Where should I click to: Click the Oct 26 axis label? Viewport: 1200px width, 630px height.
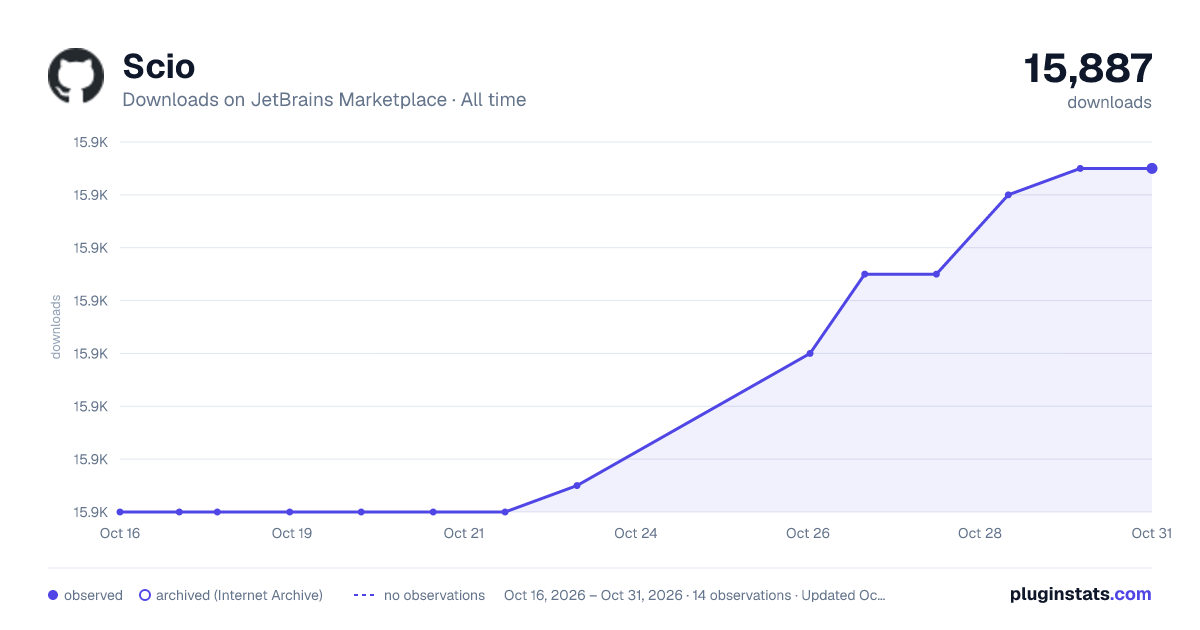coord(808,533)
